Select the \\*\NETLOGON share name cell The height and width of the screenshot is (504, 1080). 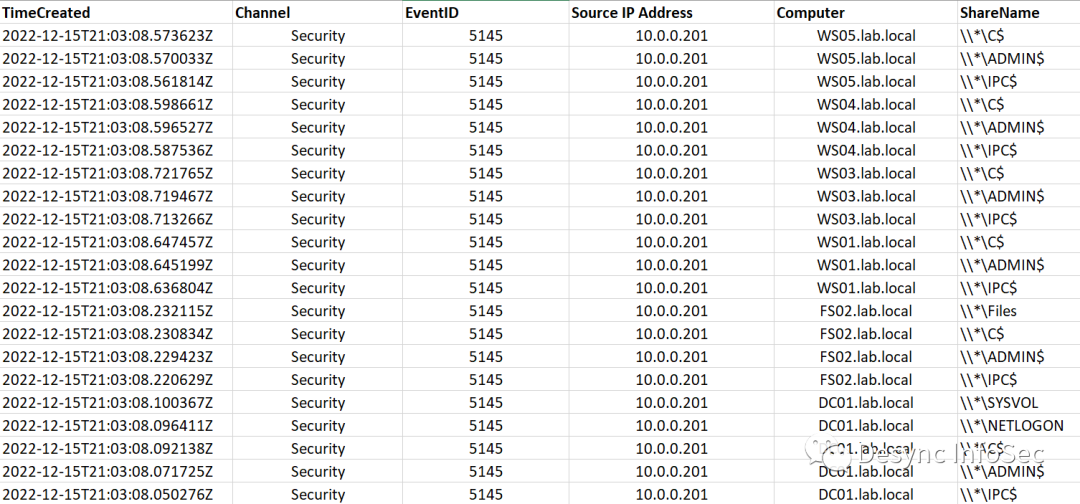(1011, 426)
